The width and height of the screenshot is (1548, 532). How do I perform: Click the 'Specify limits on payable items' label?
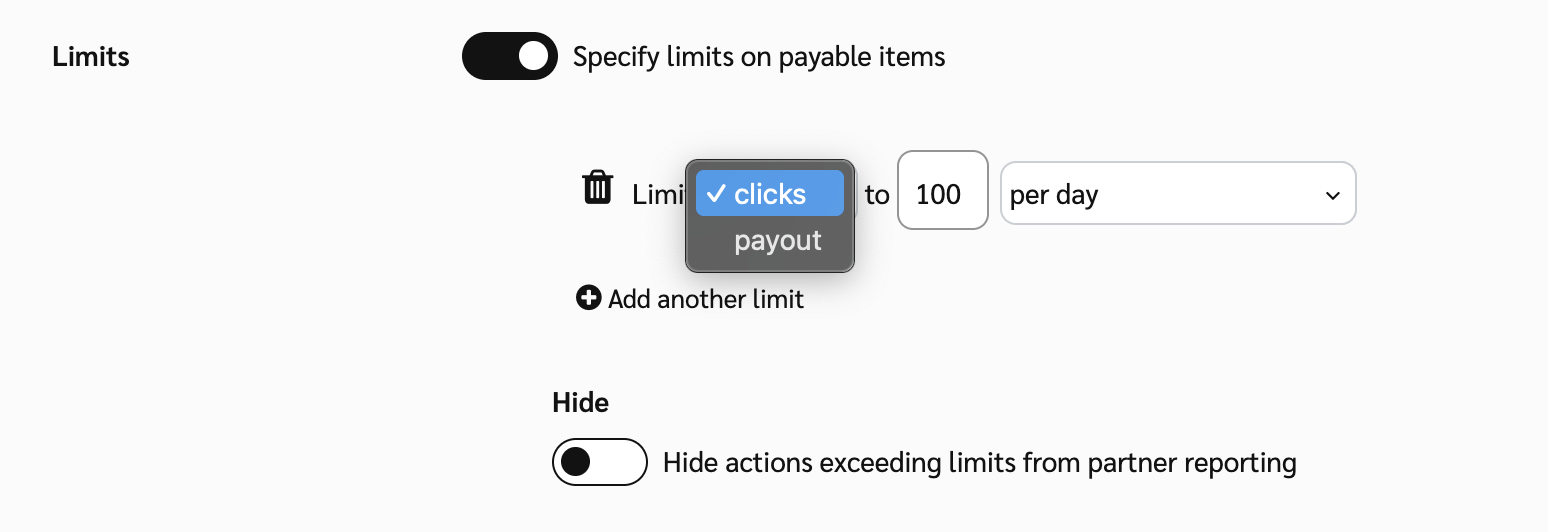(x=759, y=57)
